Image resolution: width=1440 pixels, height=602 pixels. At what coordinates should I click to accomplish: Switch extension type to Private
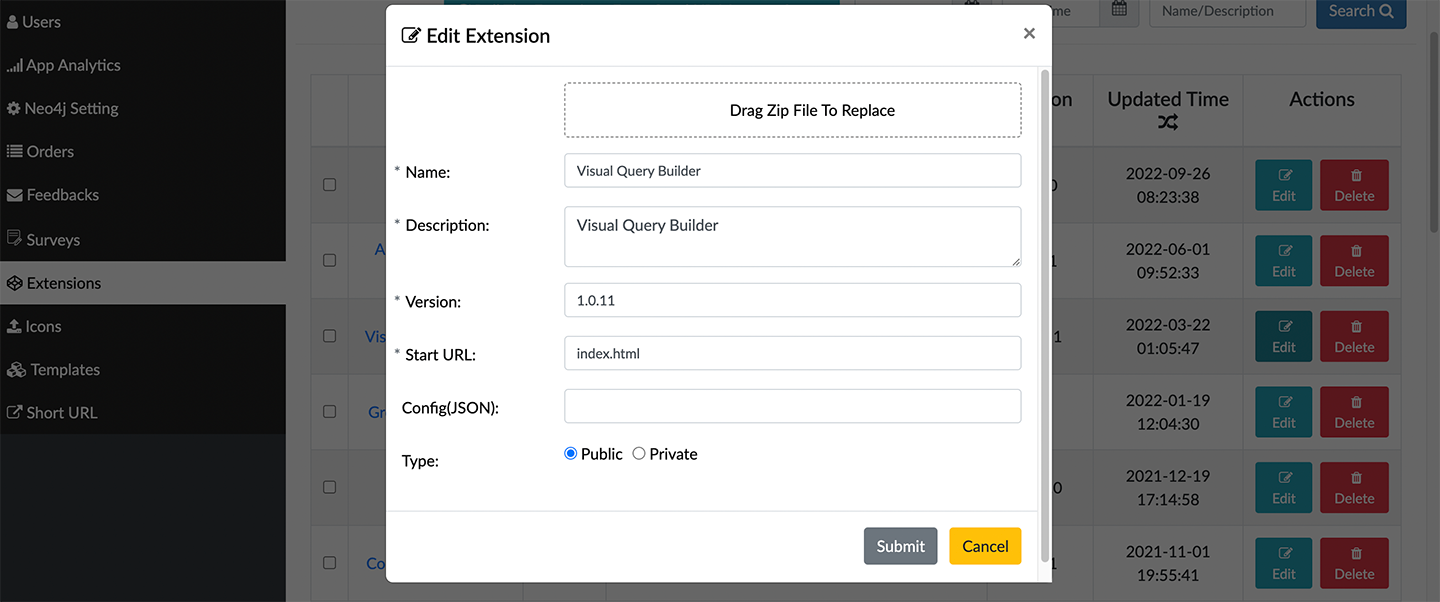pos(639,453)
